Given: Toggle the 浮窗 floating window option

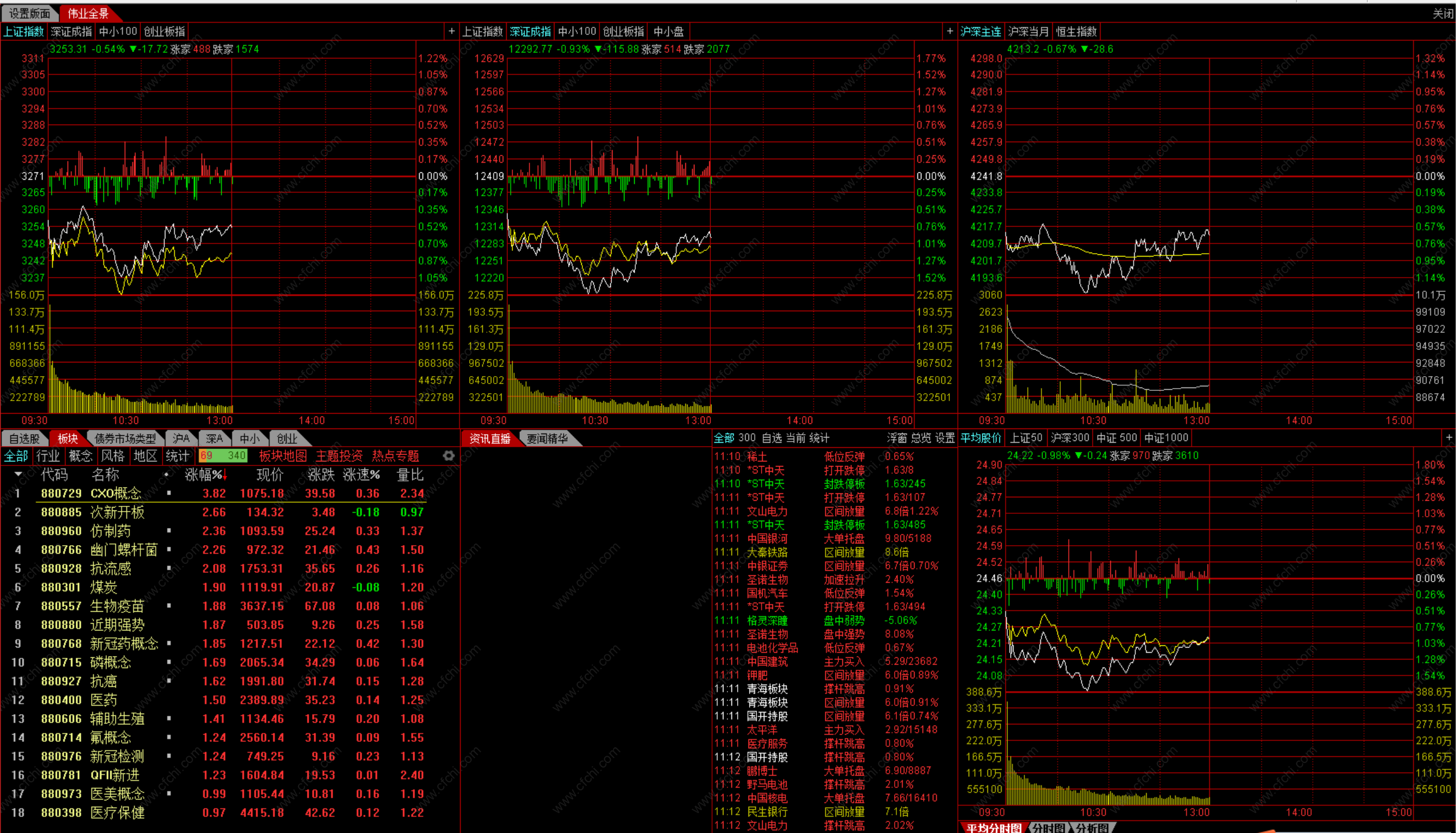Looking at the screenshot, I should click(896, 438).
